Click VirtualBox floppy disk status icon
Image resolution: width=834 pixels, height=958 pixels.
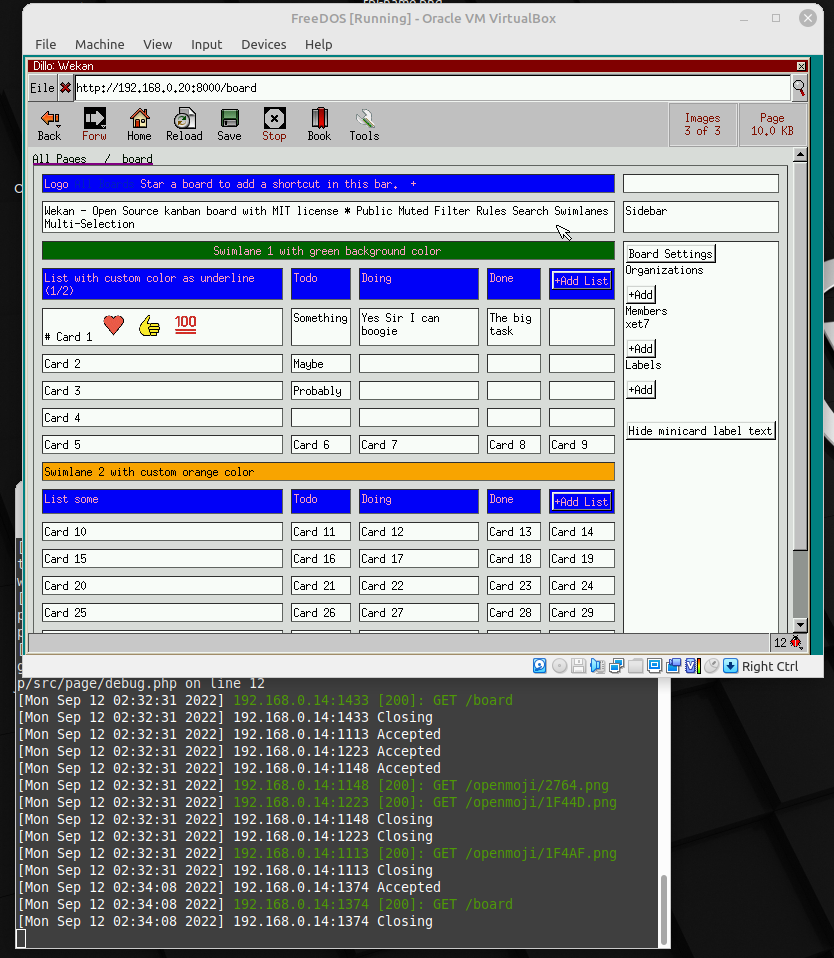pos(578,666)
